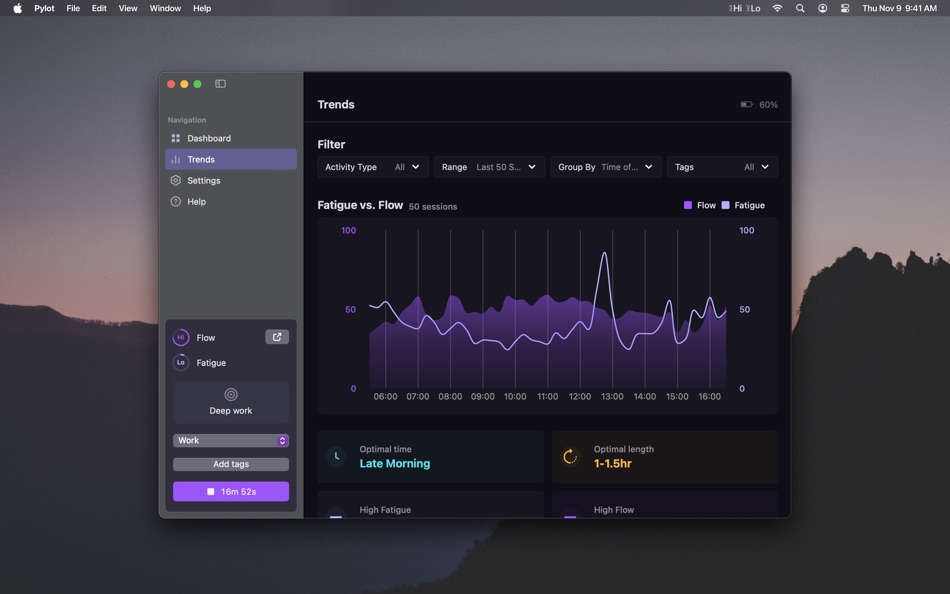Switch to the Settings section

[x=203, y=180]
